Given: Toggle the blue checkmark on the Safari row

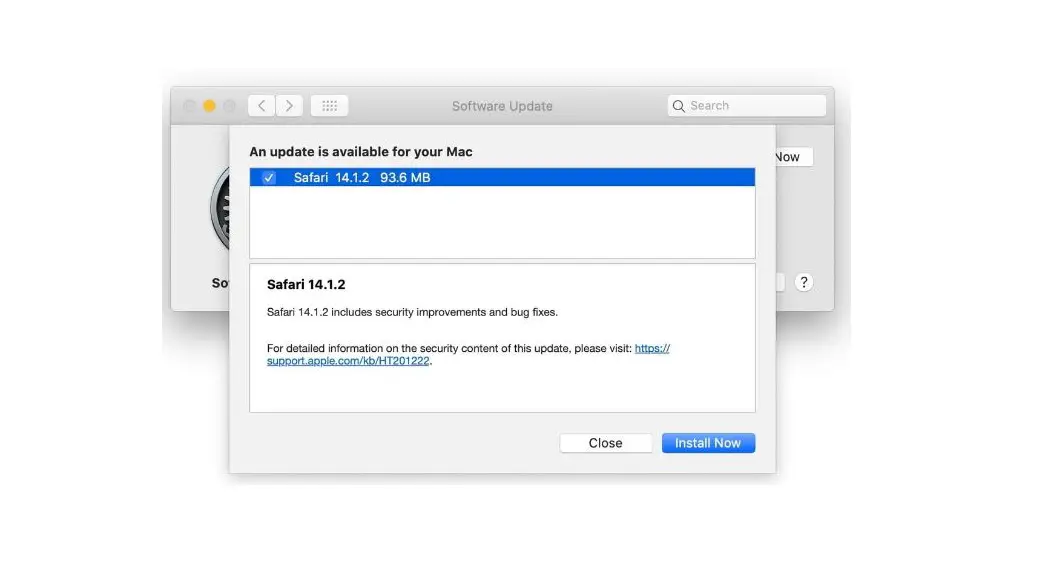Looking at the screenshot, I should (268, 177).
